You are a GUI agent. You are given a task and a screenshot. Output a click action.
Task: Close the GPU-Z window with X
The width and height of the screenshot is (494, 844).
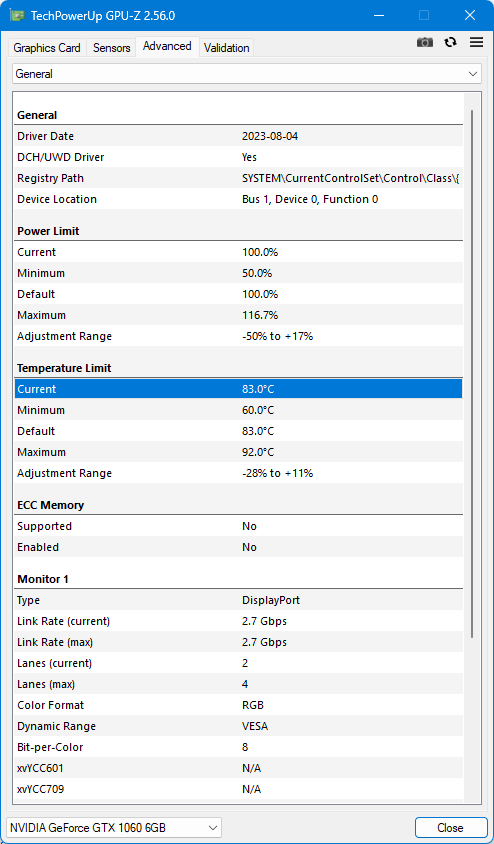coord(469,16)
